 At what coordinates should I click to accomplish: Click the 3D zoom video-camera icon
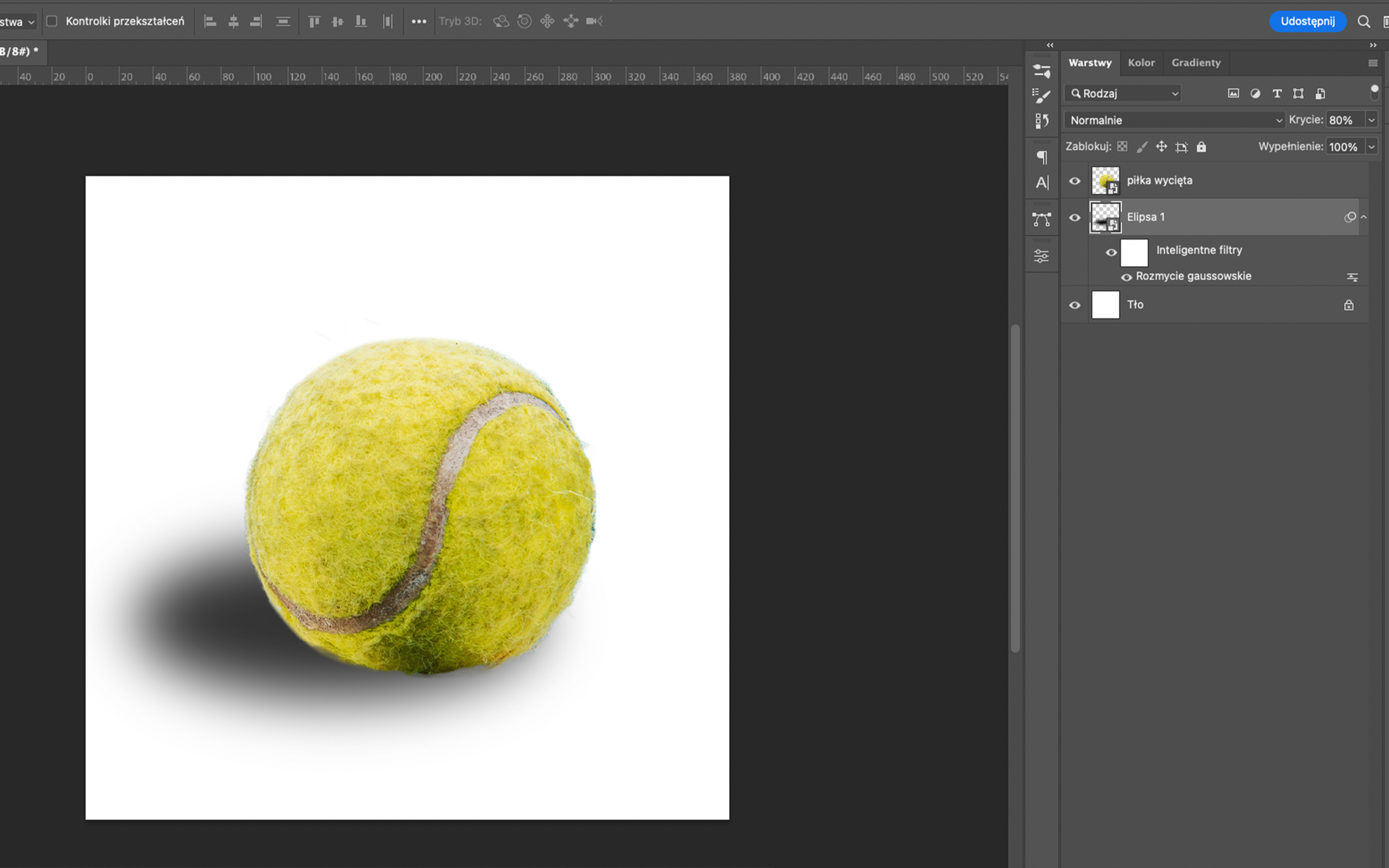595,22
